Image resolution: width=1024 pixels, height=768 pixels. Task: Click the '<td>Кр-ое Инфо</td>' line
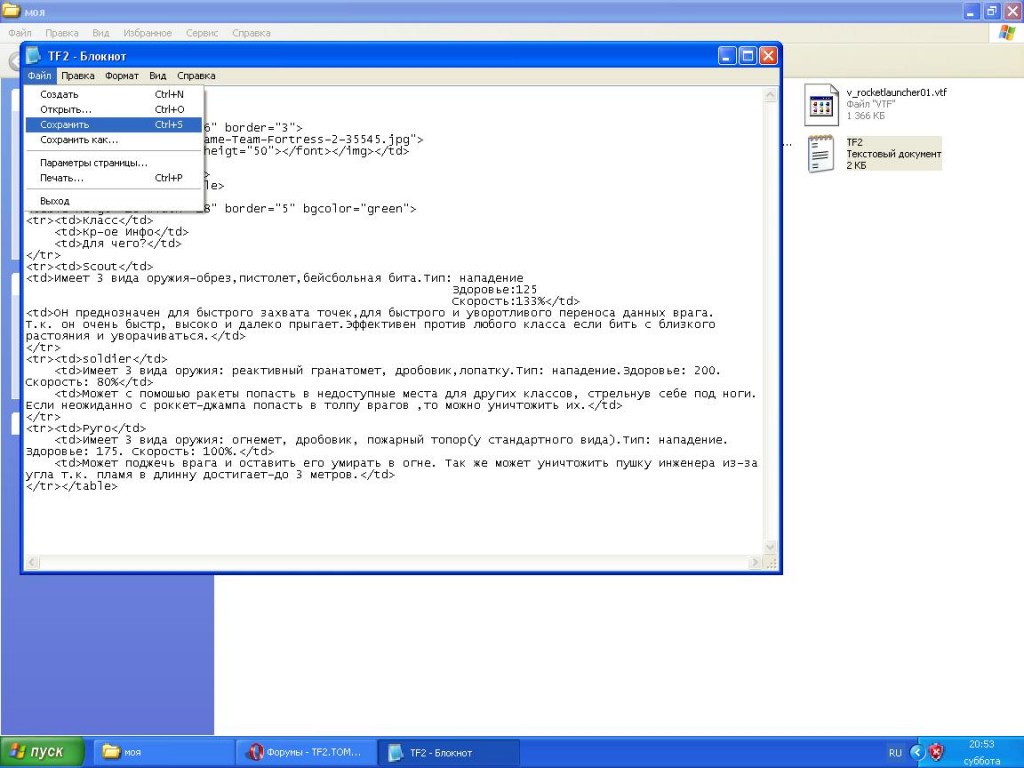121,232
